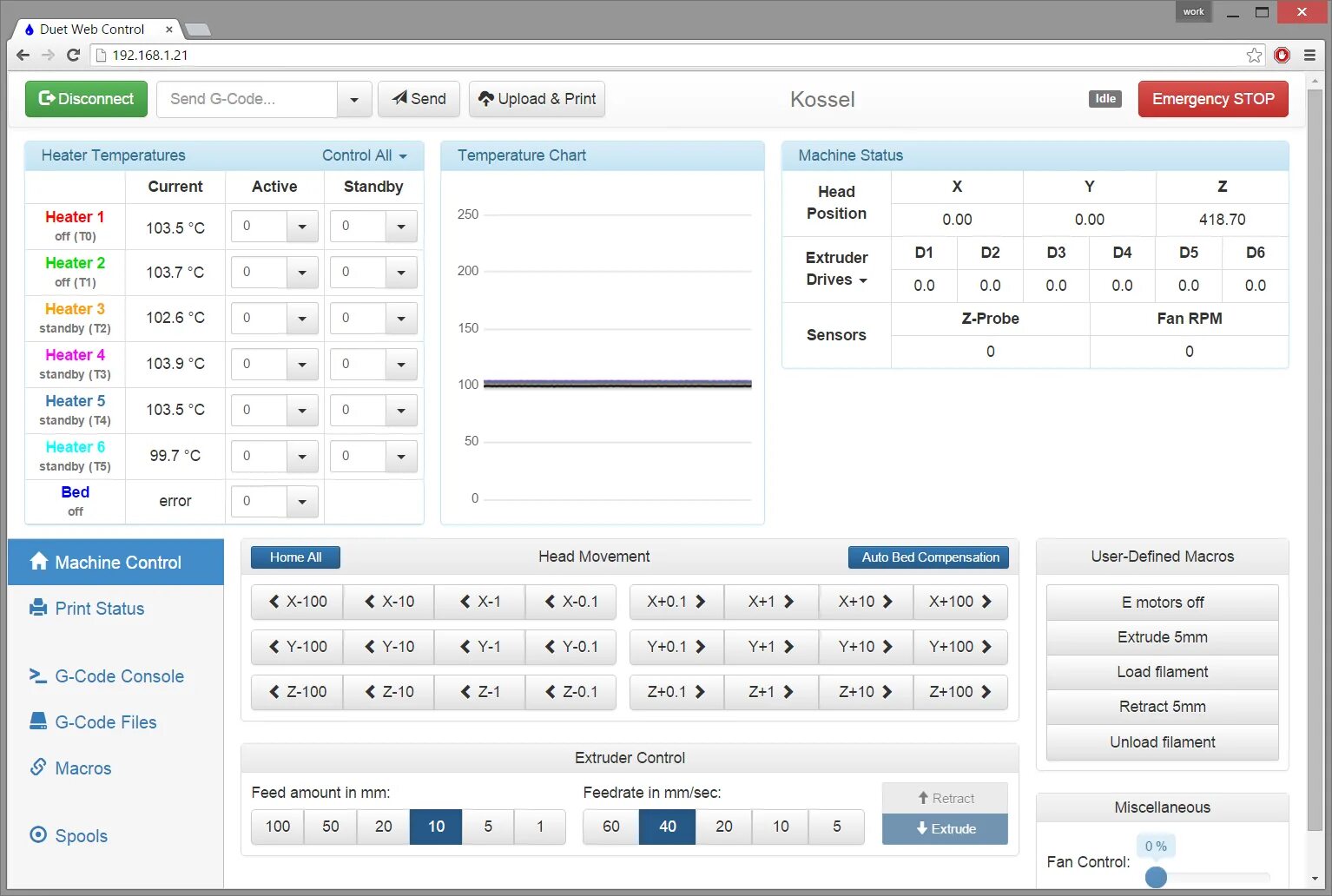Move head with X-100 button
Viewport: 1332px width, 896px height.
coord(297,602)
